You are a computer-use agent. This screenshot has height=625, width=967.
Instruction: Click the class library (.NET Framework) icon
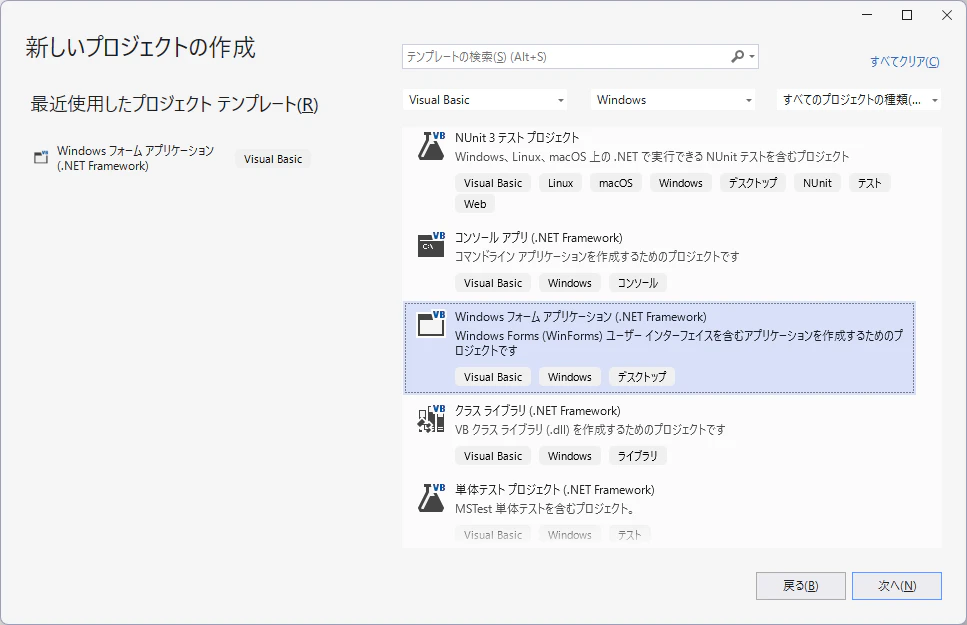(431, 419)
